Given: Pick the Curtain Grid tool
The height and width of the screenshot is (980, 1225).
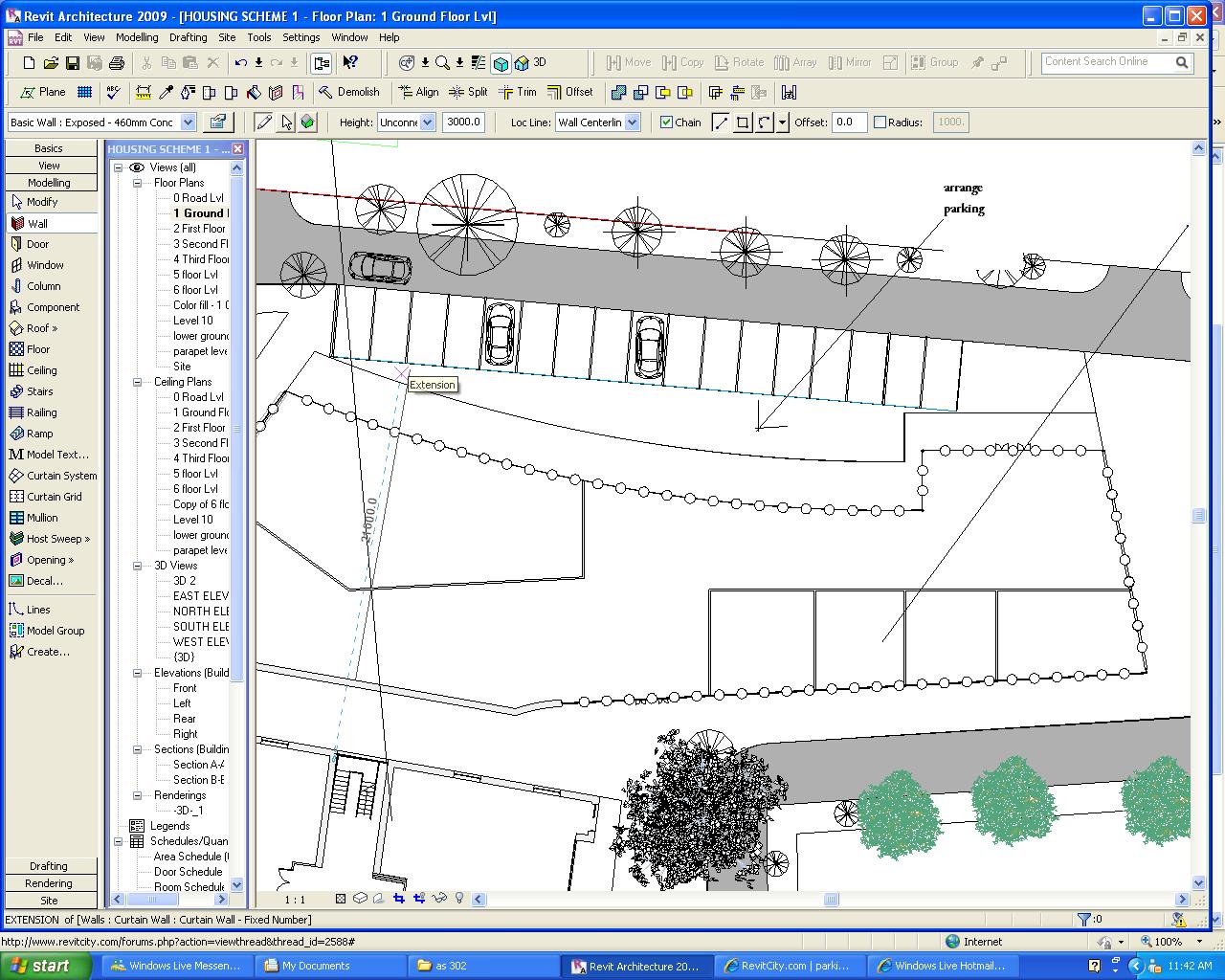Looking at the screenshot, I should [x=54, y=497].
